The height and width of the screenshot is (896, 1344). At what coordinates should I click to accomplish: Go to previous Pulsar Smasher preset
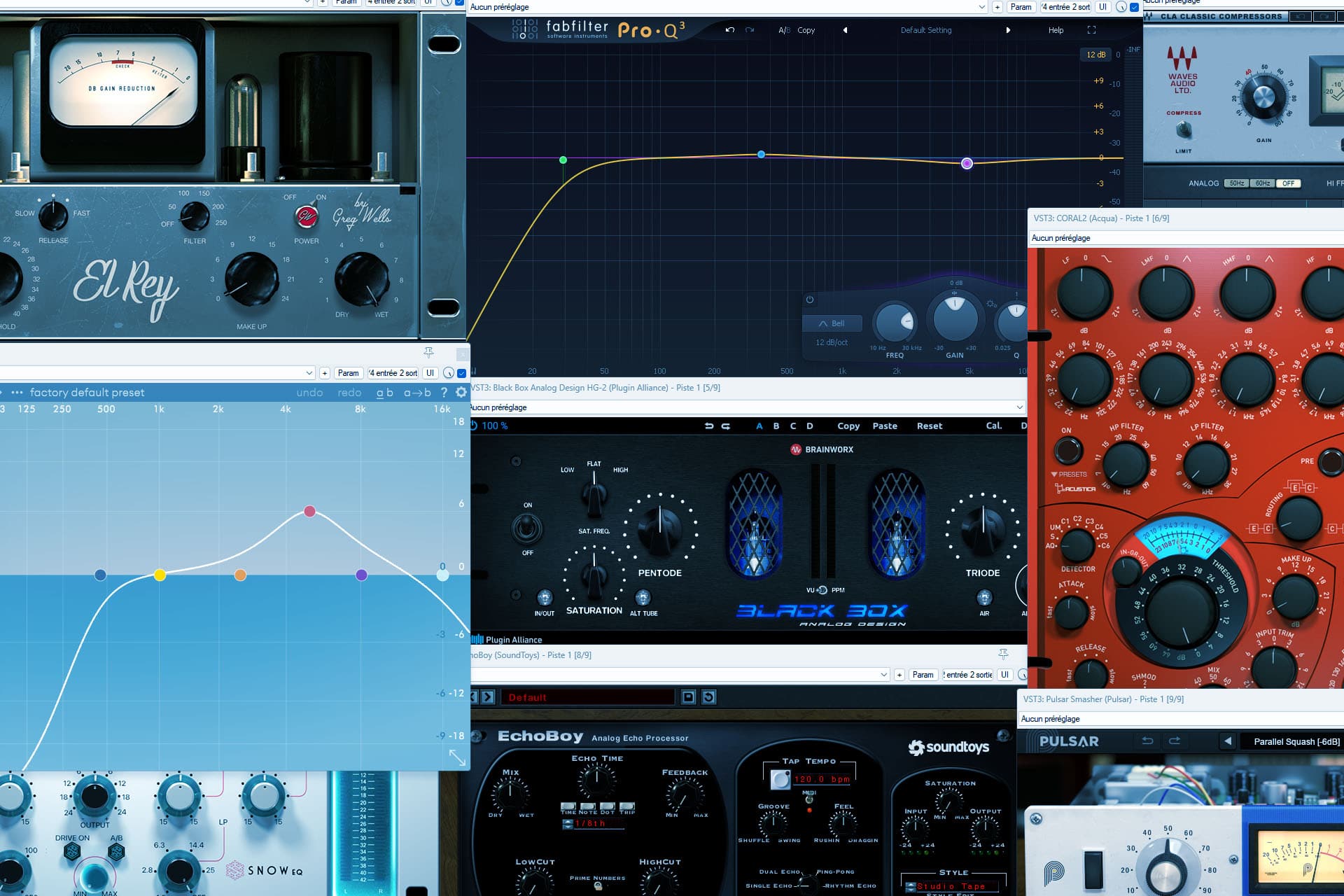click(x=1227, y=741)
